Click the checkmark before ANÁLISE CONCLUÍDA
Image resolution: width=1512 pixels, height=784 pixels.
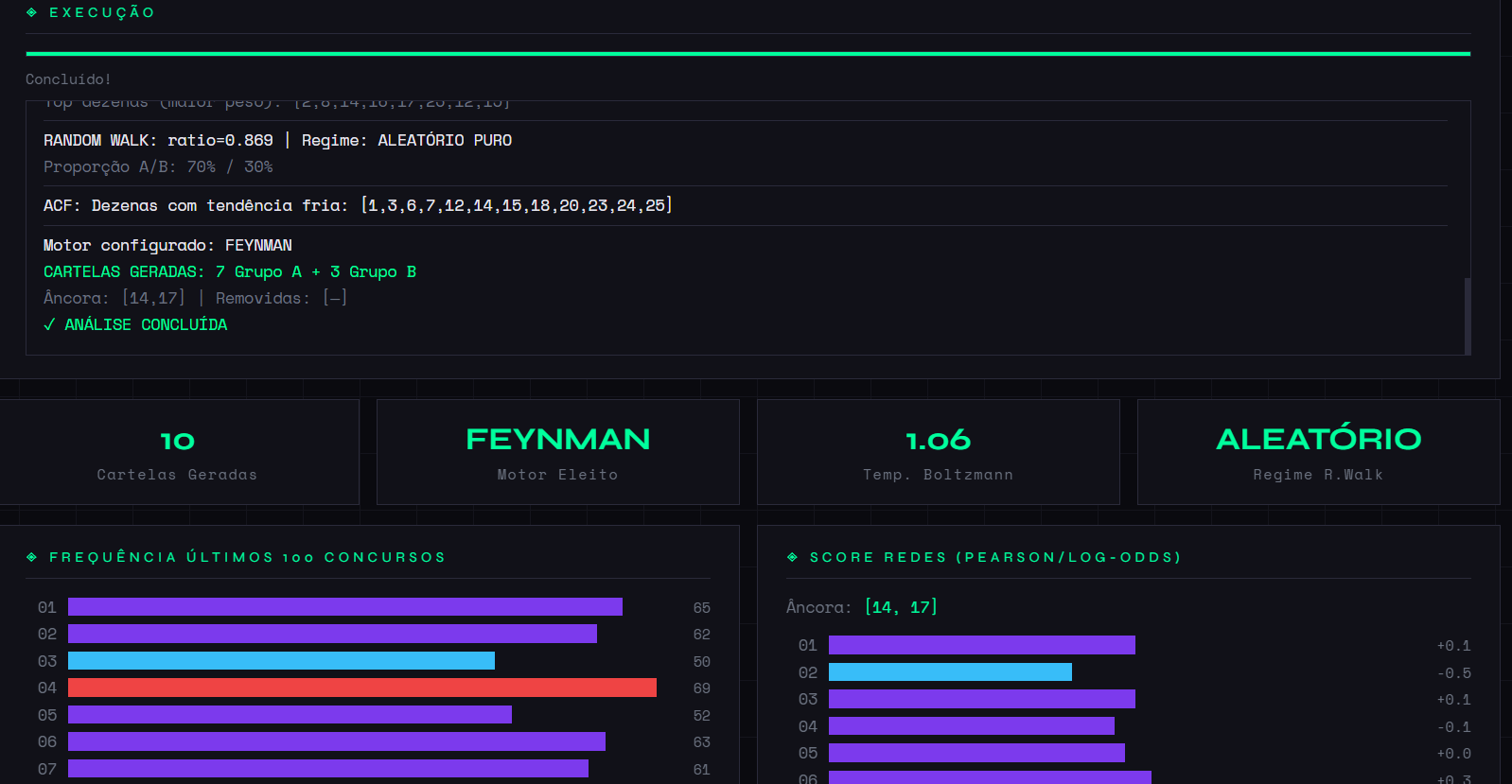click(49, 324)
